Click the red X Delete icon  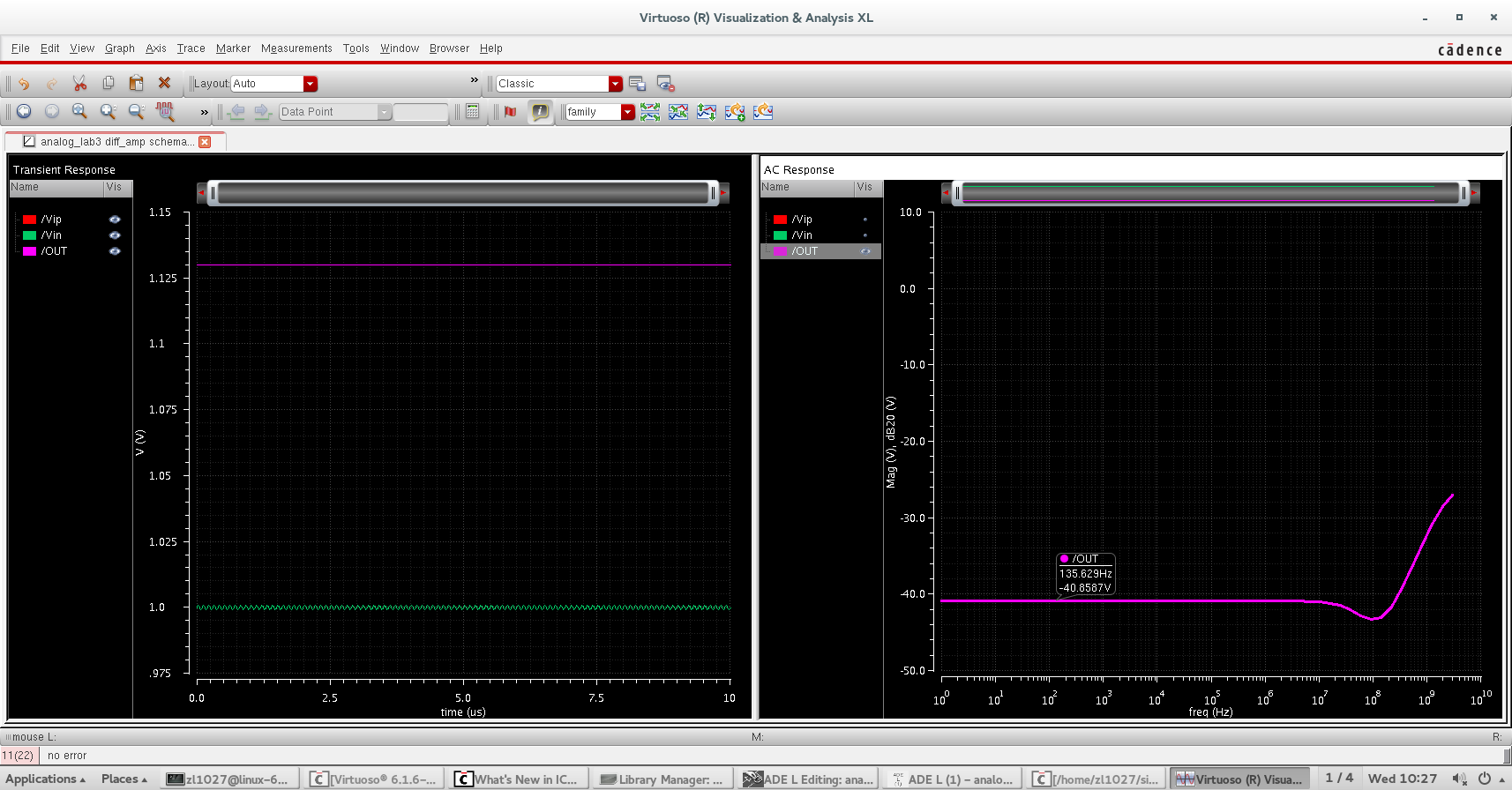pos(164,84)
